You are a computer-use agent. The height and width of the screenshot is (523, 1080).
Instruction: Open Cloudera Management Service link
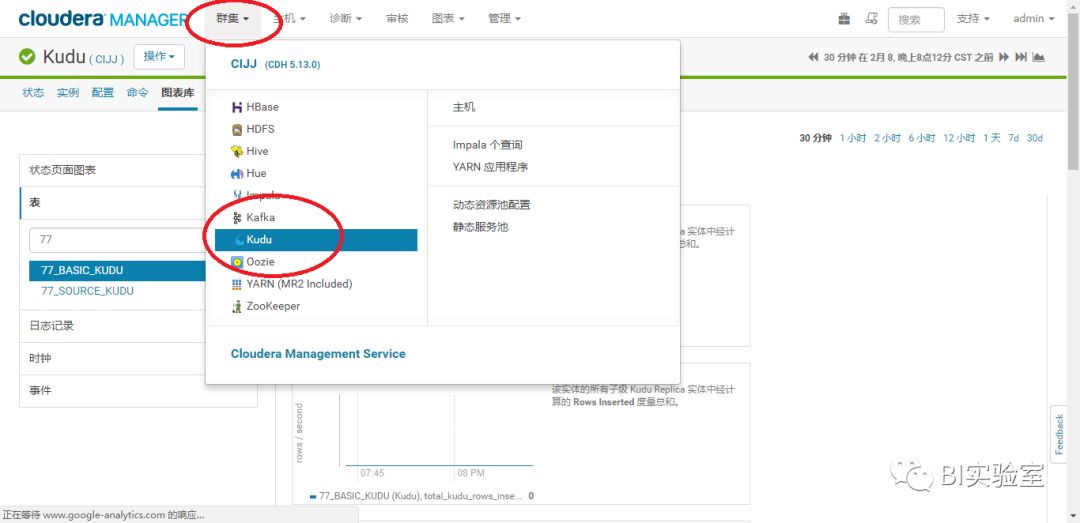pyautogui.click(x=318, y=354)
